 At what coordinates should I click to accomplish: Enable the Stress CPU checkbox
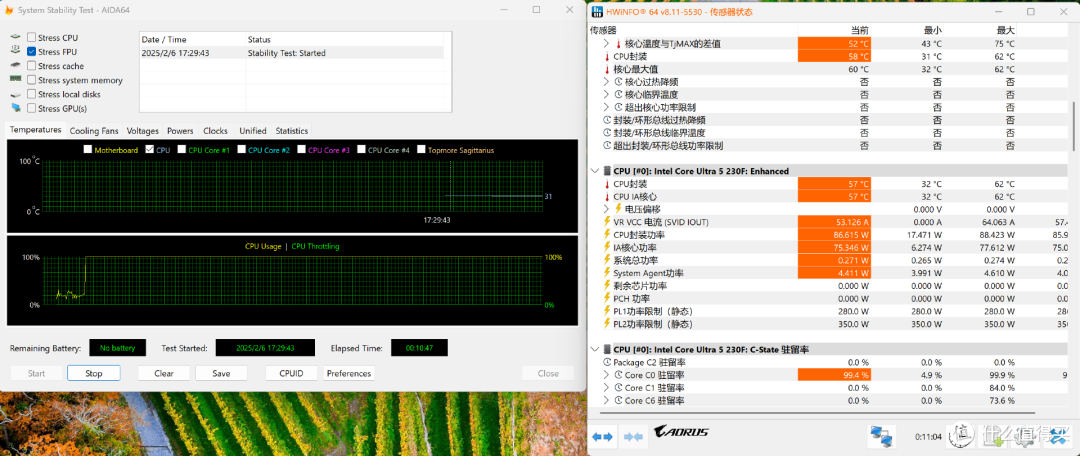[32, 37]
